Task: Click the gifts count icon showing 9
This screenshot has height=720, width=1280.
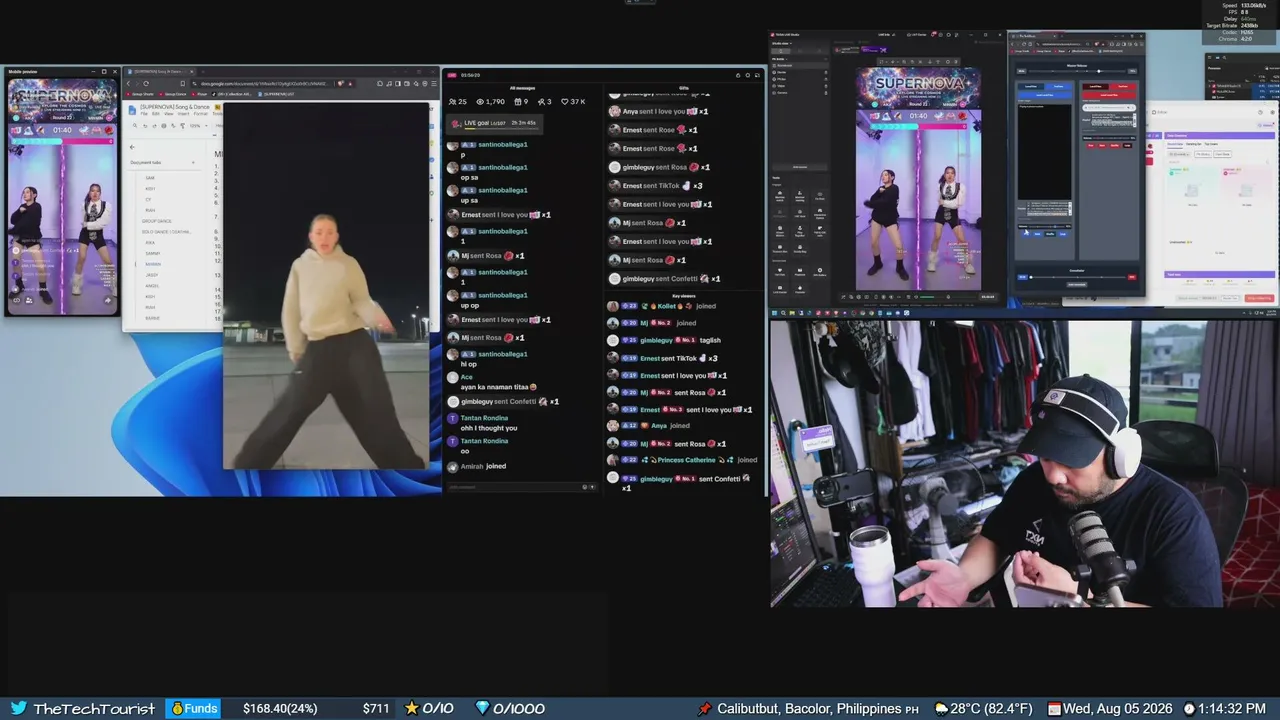Action: (x=517, y=102)
